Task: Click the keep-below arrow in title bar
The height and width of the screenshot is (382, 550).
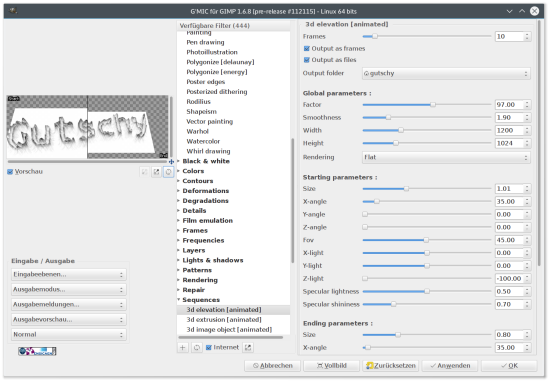Action: (510, 11)
